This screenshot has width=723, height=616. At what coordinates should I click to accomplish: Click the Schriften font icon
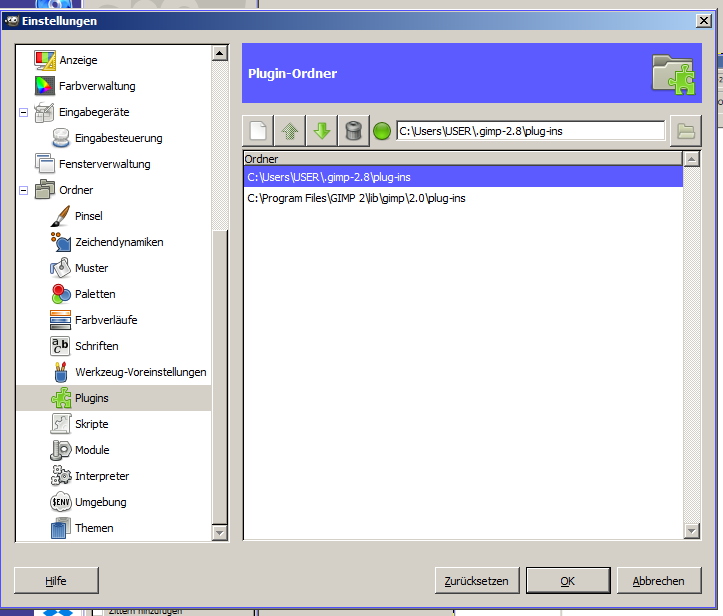[x=60, y=346]
